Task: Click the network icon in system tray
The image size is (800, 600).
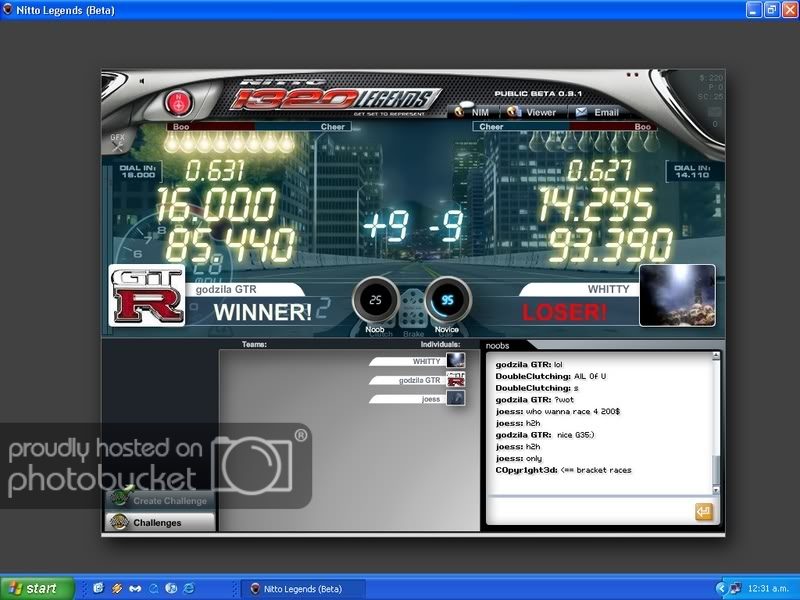Action: [x=736, y=588]
